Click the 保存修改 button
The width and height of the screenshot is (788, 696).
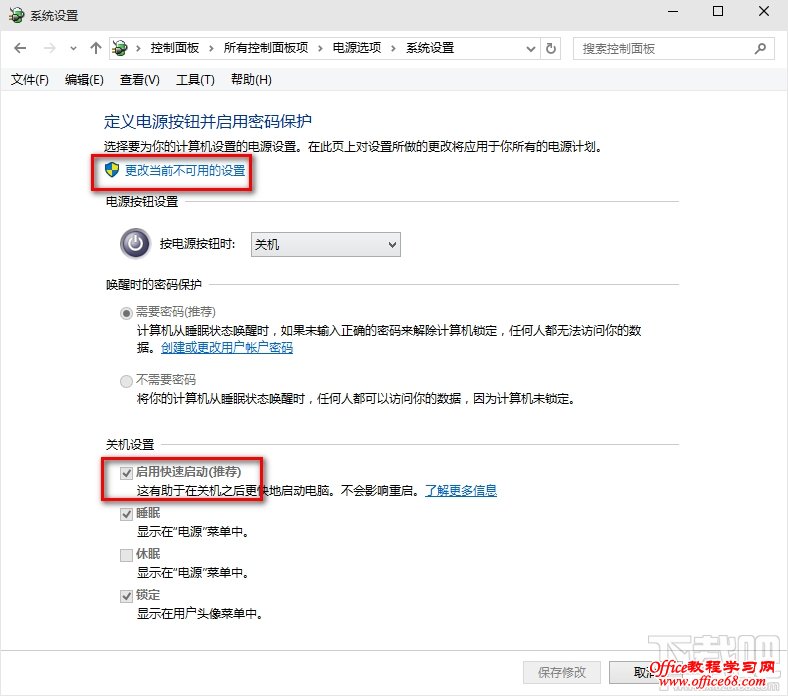(x=562, y=672)
